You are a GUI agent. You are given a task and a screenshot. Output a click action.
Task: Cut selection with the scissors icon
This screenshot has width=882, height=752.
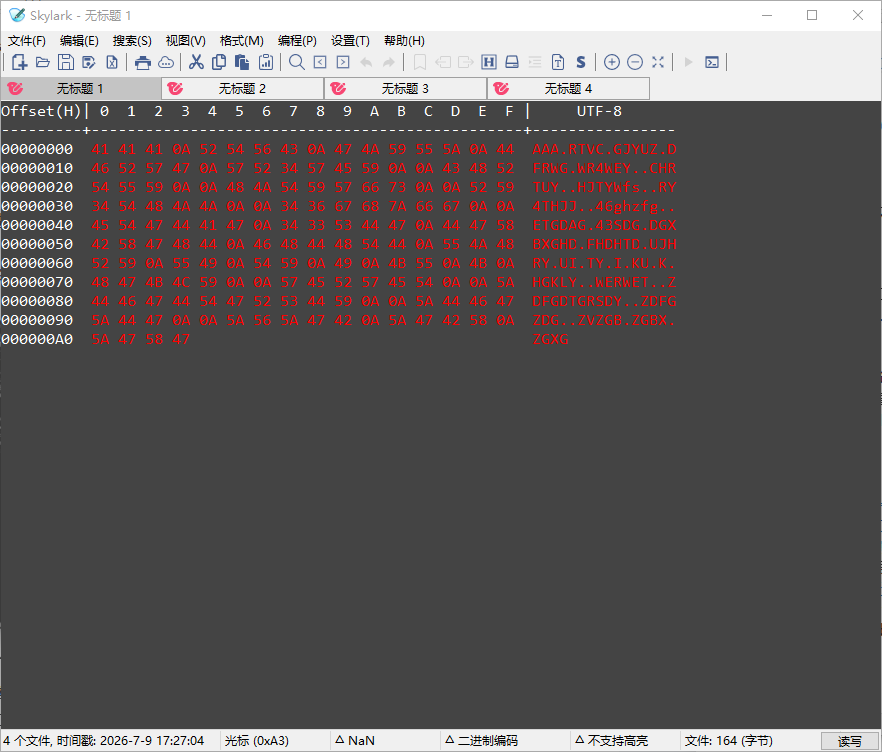196,62
